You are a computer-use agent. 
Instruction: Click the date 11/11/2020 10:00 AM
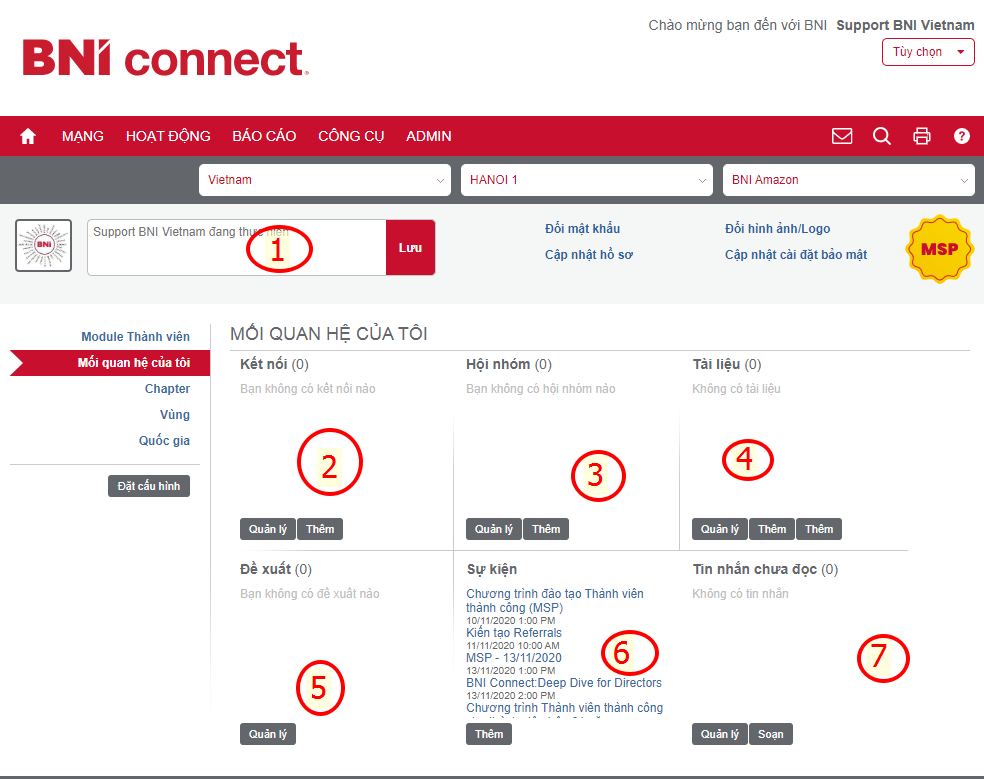[513, 645]
